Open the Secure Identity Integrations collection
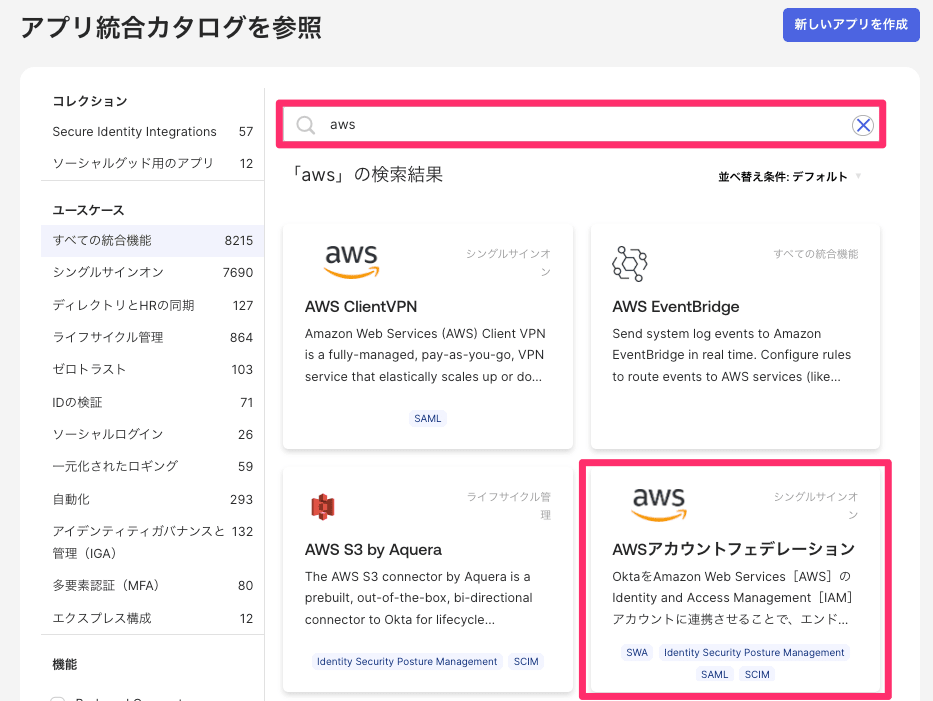Image resolution: width=933 pixels, height=701 pixels. point(134,132)
